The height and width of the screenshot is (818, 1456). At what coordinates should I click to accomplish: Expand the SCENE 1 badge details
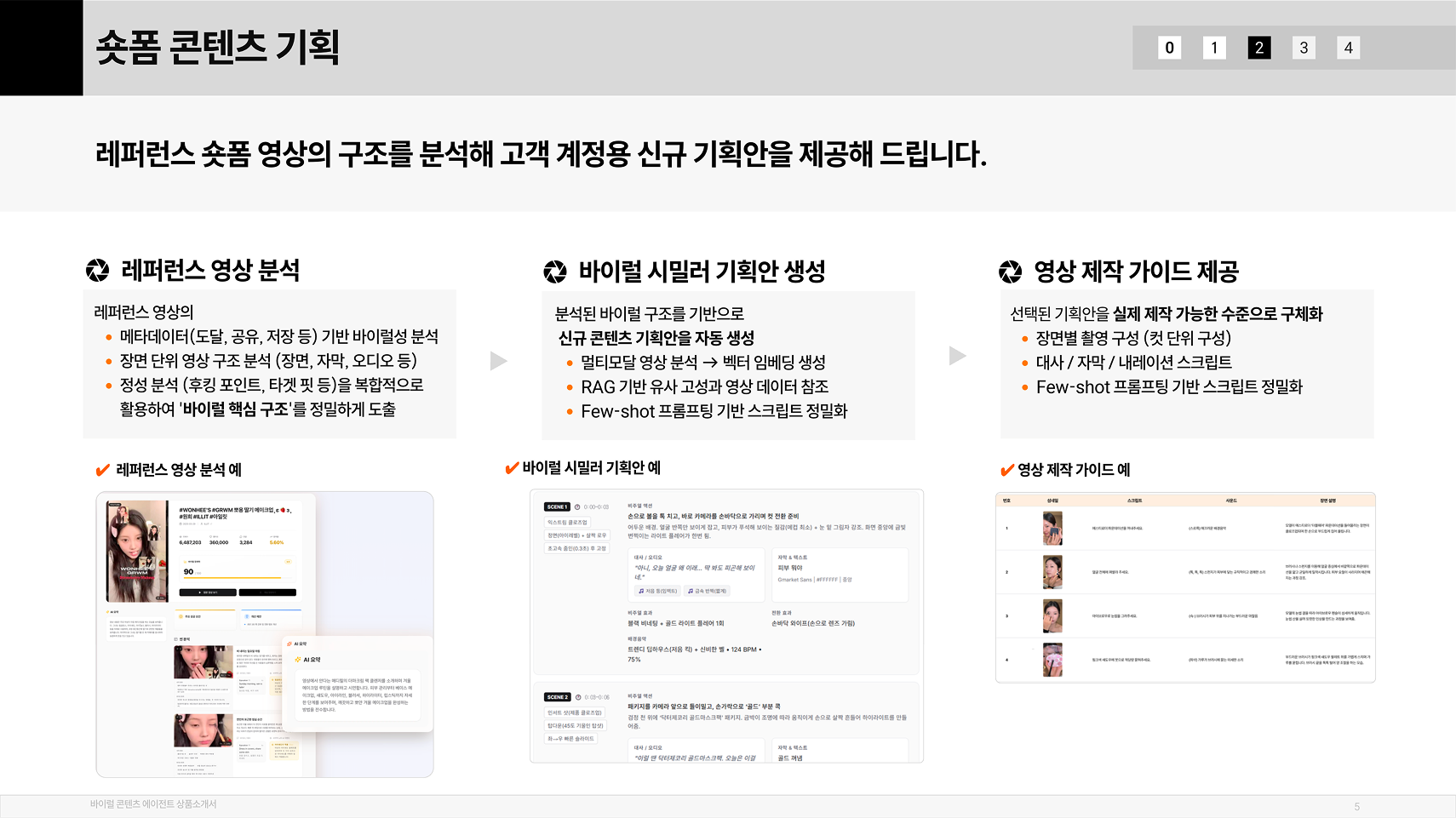557,506
